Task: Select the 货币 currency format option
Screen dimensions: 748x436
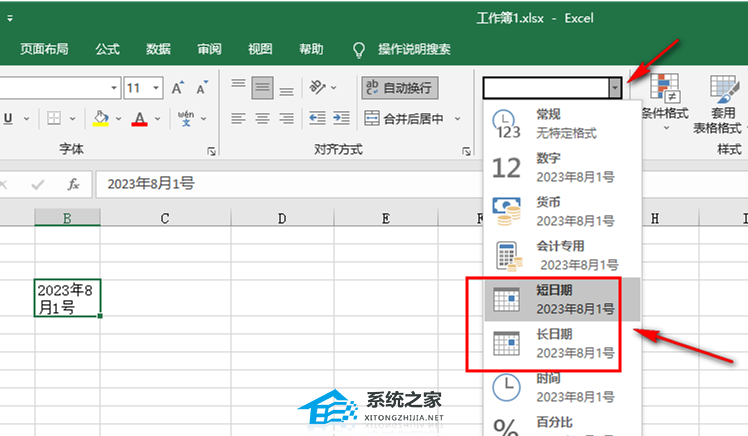Action: pos(562,211)
